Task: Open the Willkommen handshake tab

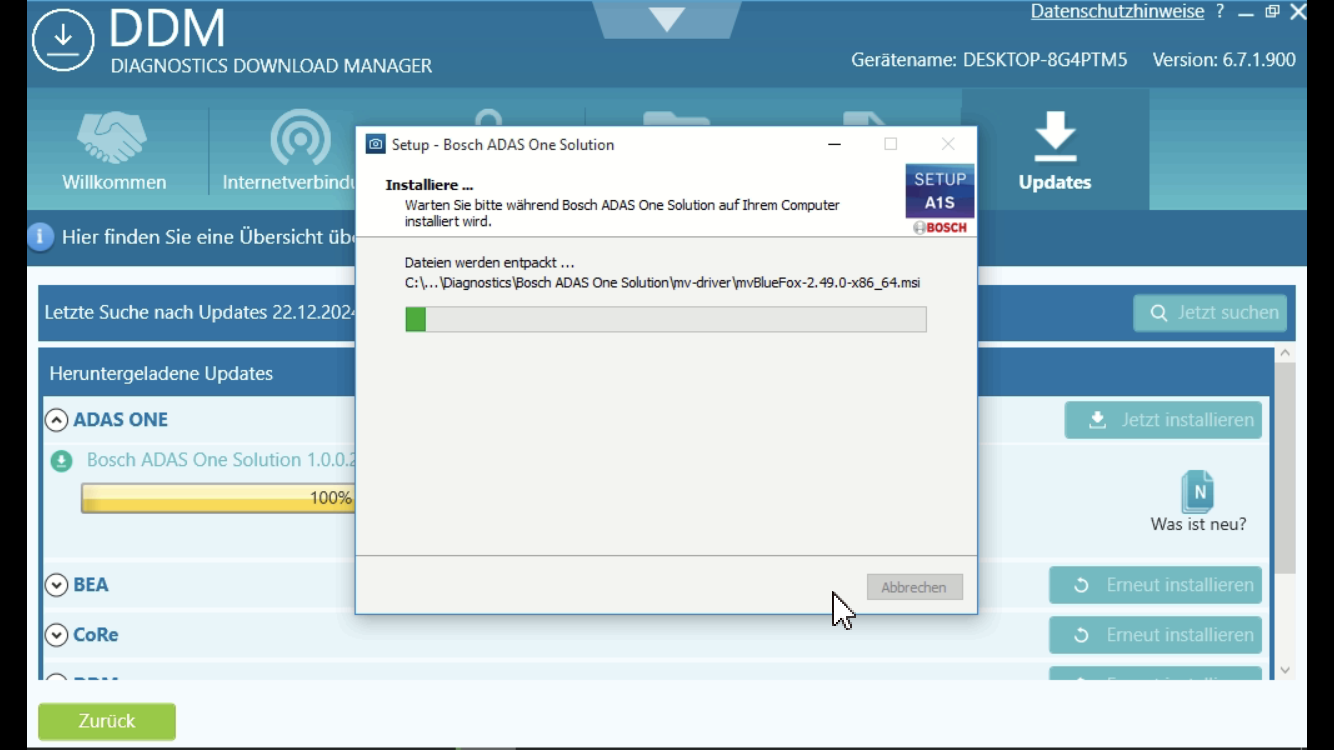Action: (x=114, y=150)
